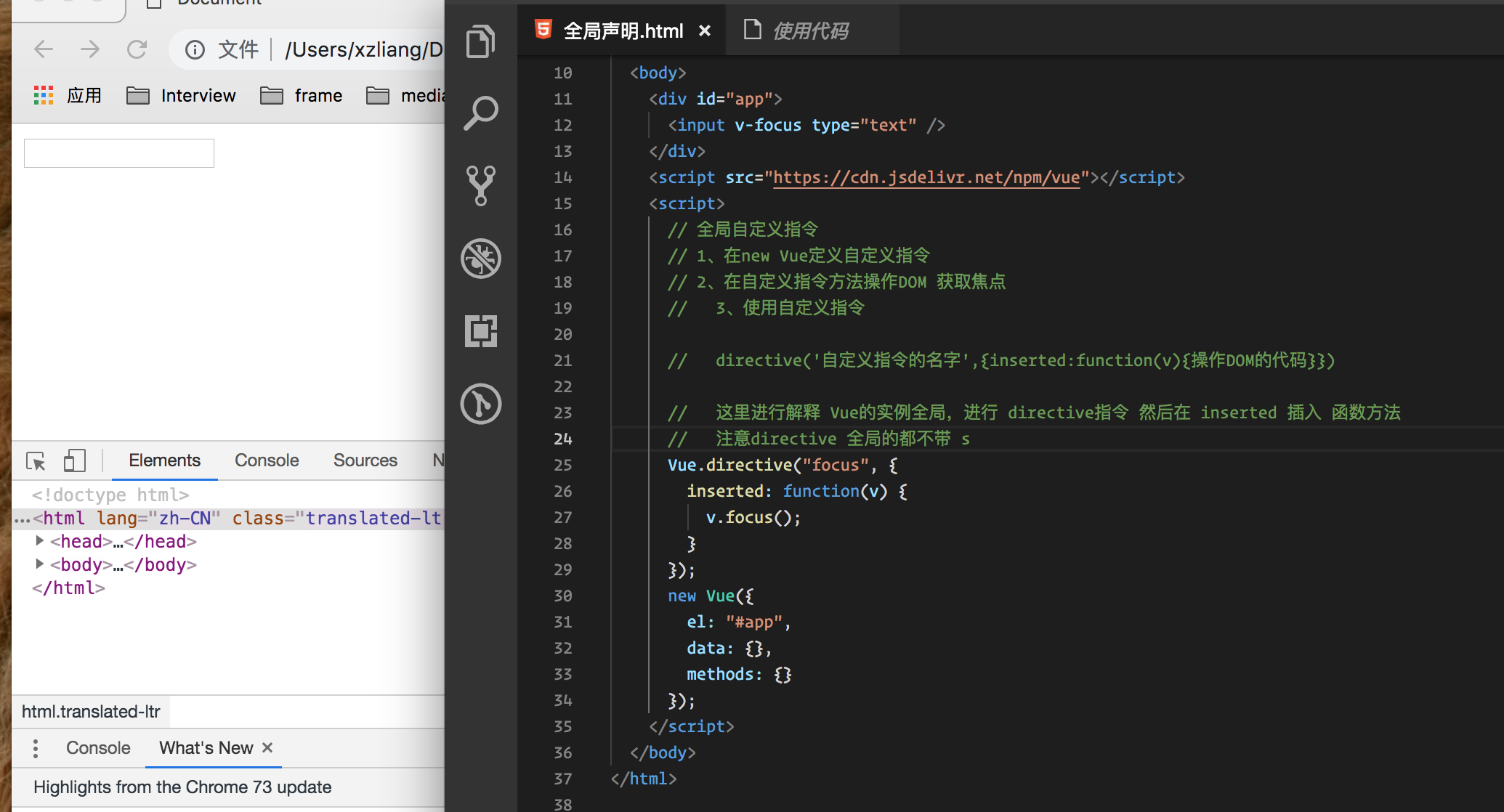Toggle the DevTools inspect element picker
The height and width of the screenshot is (812, 1504).
(x=36, y=460)
